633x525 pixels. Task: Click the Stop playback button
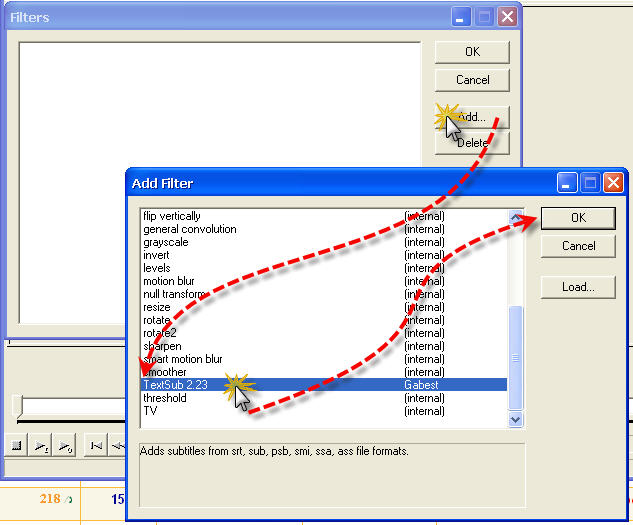pos(18,446)
